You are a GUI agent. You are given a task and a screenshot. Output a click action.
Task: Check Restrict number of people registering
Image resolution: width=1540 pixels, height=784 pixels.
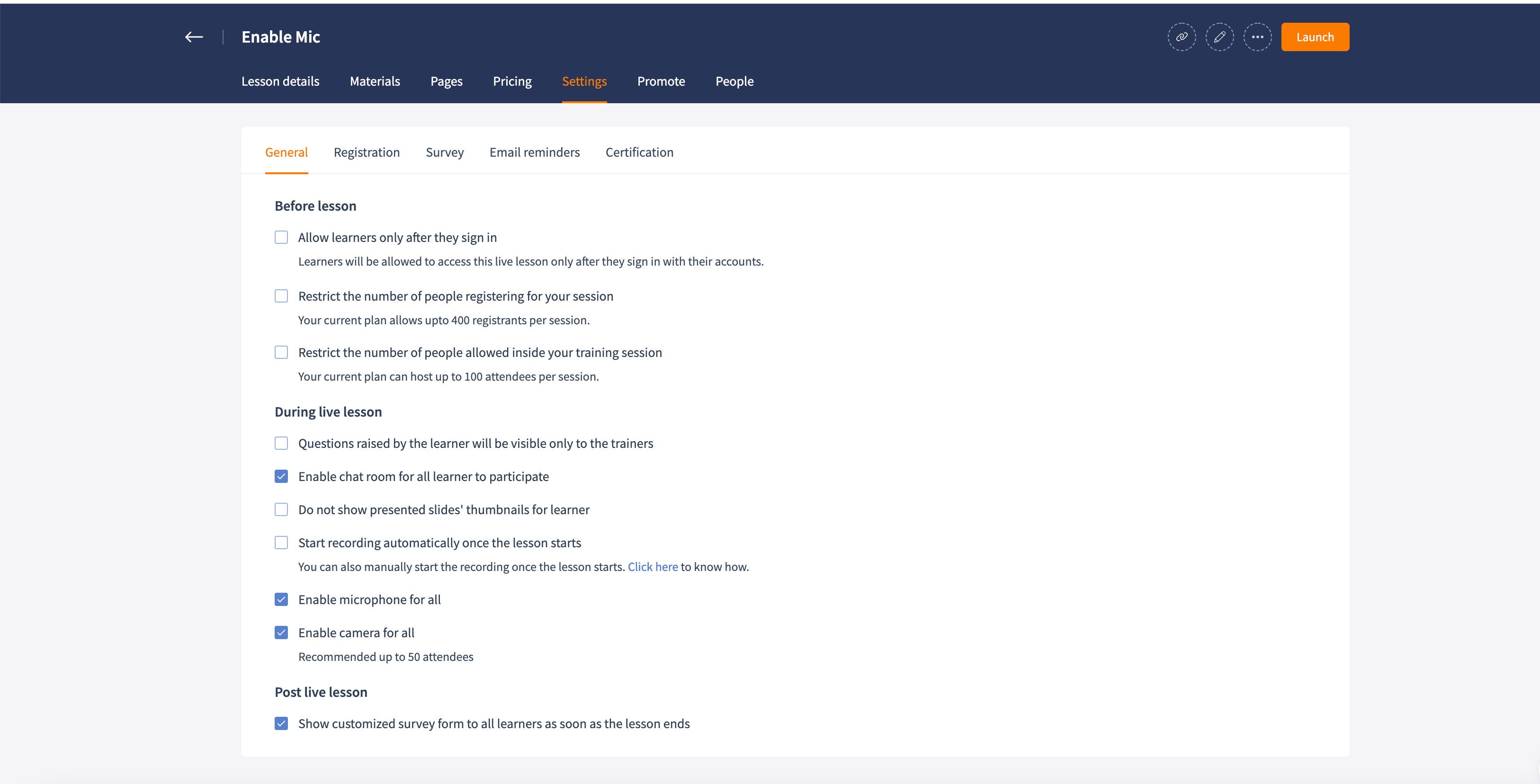(x=281, y=296)
